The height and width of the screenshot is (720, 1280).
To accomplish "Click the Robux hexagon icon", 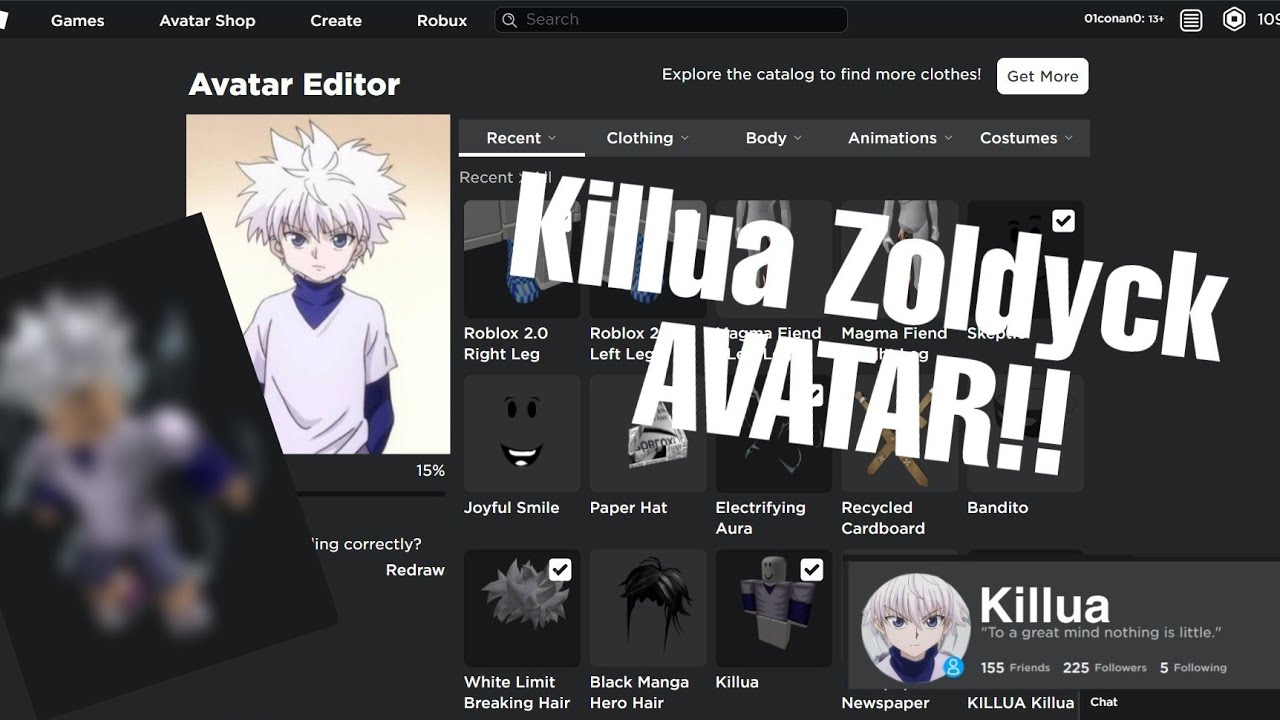I will 1235,19.
